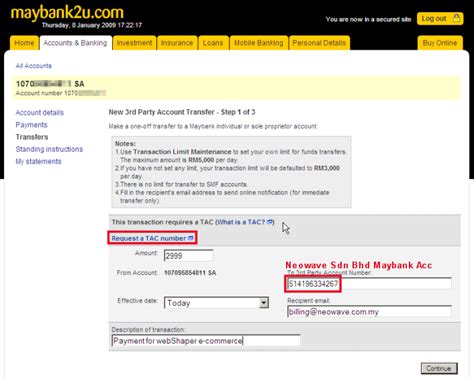Open the Investment tab
474x379 pixels.
[x=134, y=43]
